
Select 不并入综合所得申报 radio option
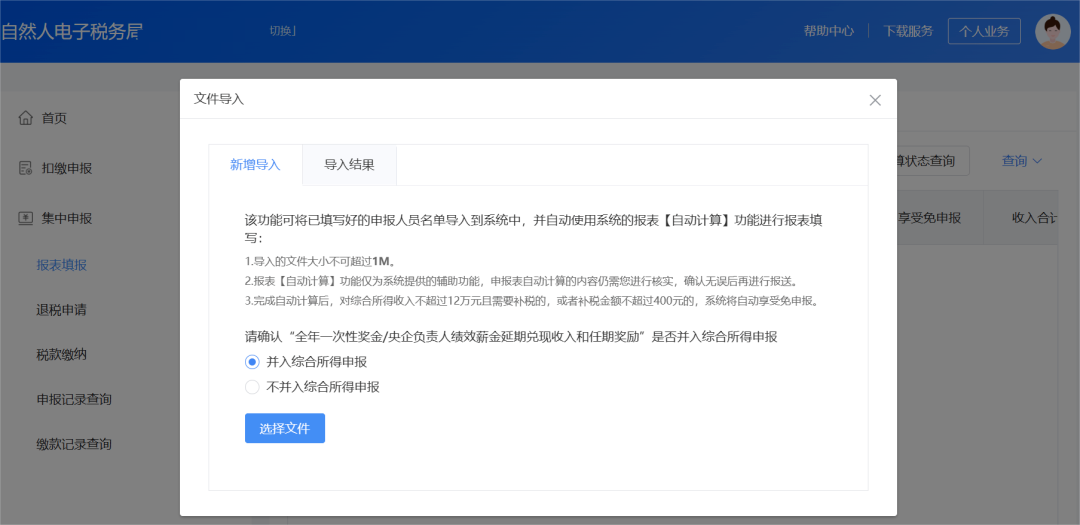(252, 387)
